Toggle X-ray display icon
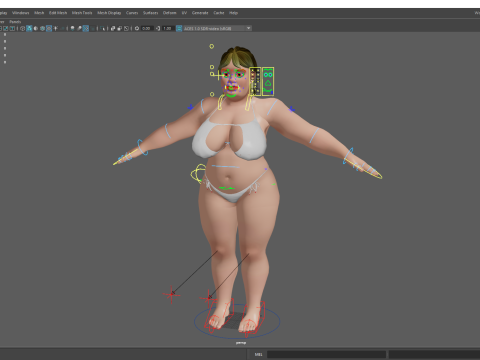This screenshot has height=360, width=480. click(113, 28)
